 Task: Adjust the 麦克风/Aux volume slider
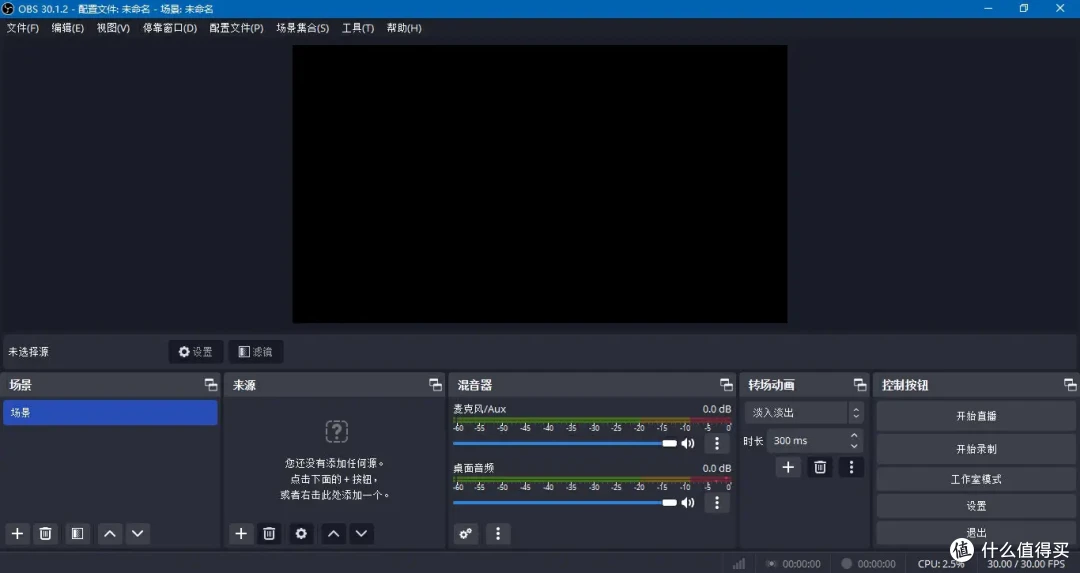565,444
